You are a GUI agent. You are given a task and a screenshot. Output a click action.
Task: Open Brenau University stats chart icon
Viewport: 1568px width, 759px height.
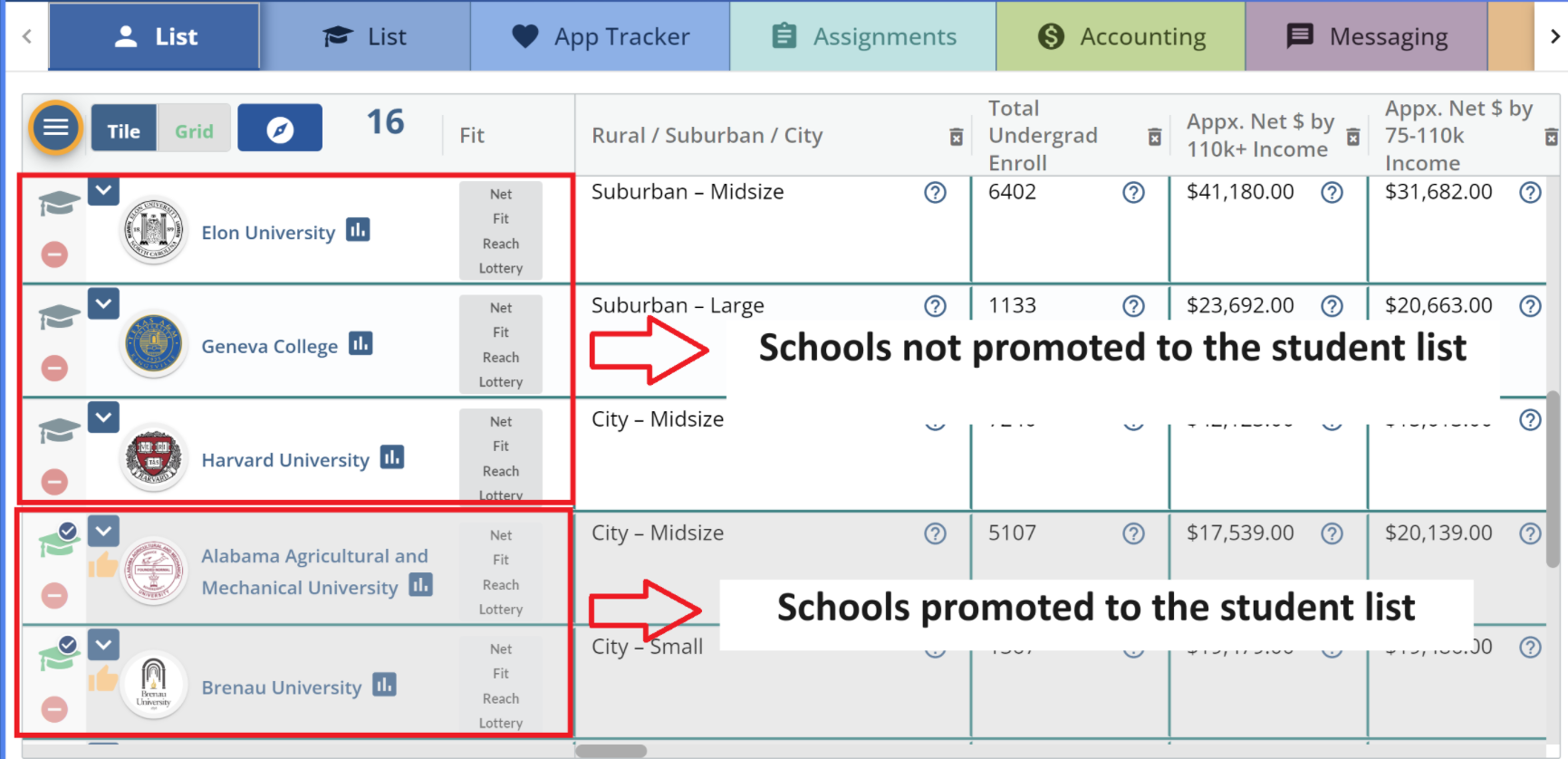[x=384, y=685]
